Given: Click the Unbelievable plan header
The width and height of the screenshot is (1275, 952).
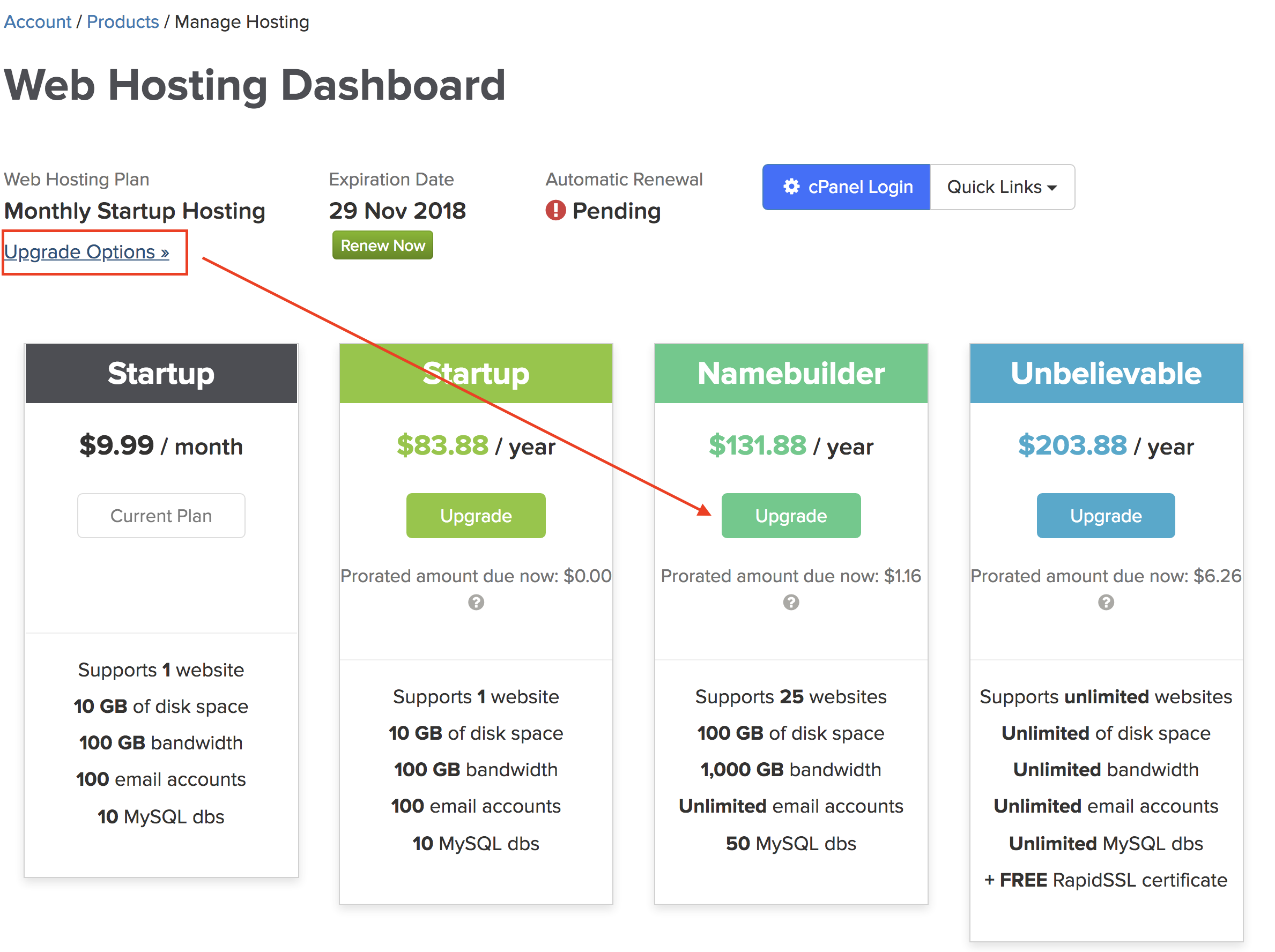Looking at the screenshot, I should click(1105, 374).
